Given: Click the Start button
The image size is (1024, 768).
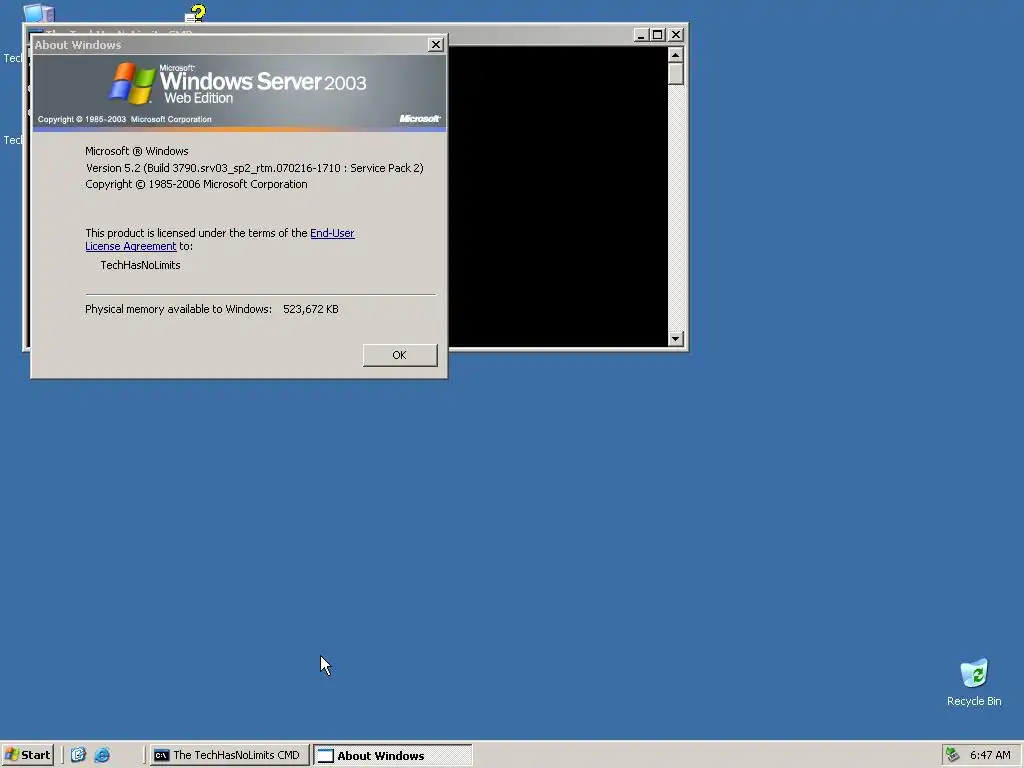Looking at the screenshot, I should [x=27, y=755].
